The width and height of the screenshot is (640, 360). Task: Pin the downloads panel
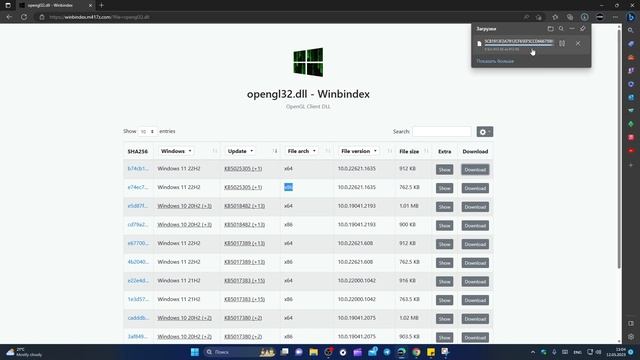click(583, 29)
